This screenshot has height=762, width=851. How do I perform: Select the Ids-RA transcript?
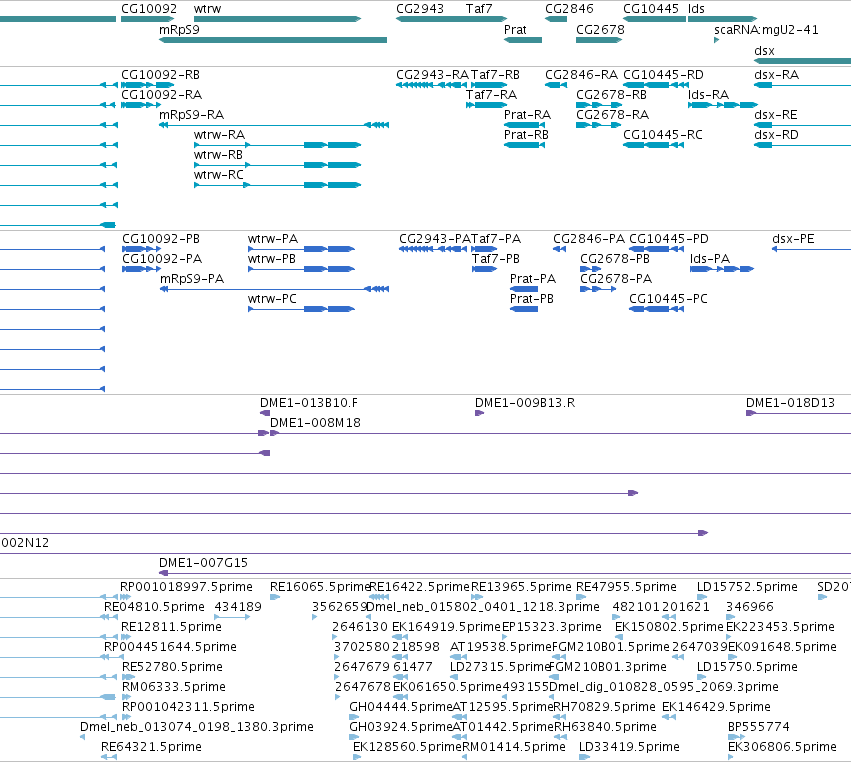722,105
